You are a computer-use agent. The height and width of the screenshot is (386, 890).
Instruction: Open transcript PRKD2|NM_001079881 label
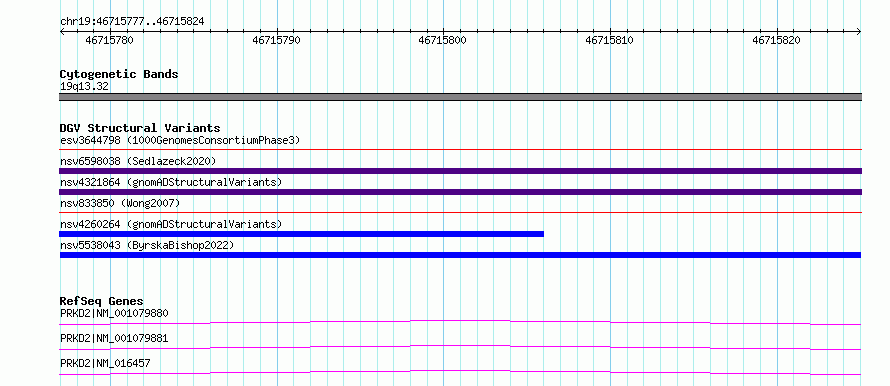tap(114, 338)
